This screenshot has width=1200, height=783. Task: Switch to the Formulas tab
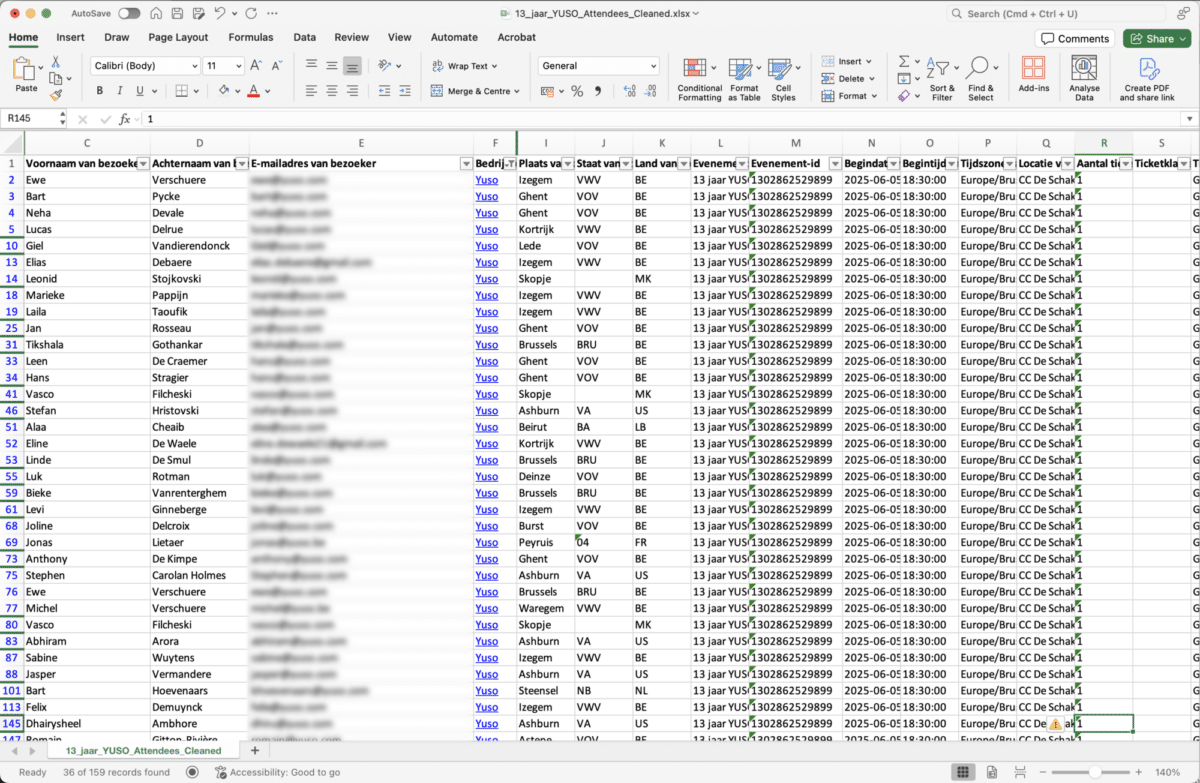(x=250, y=37)
